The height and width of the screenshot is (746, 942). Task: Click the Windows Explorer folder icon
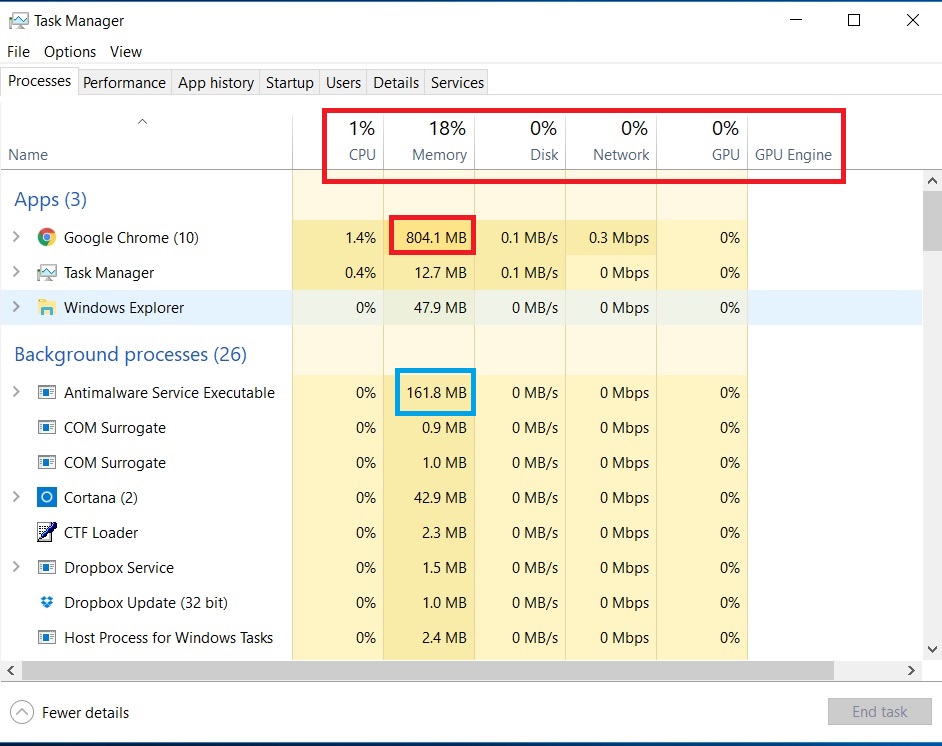46,308
